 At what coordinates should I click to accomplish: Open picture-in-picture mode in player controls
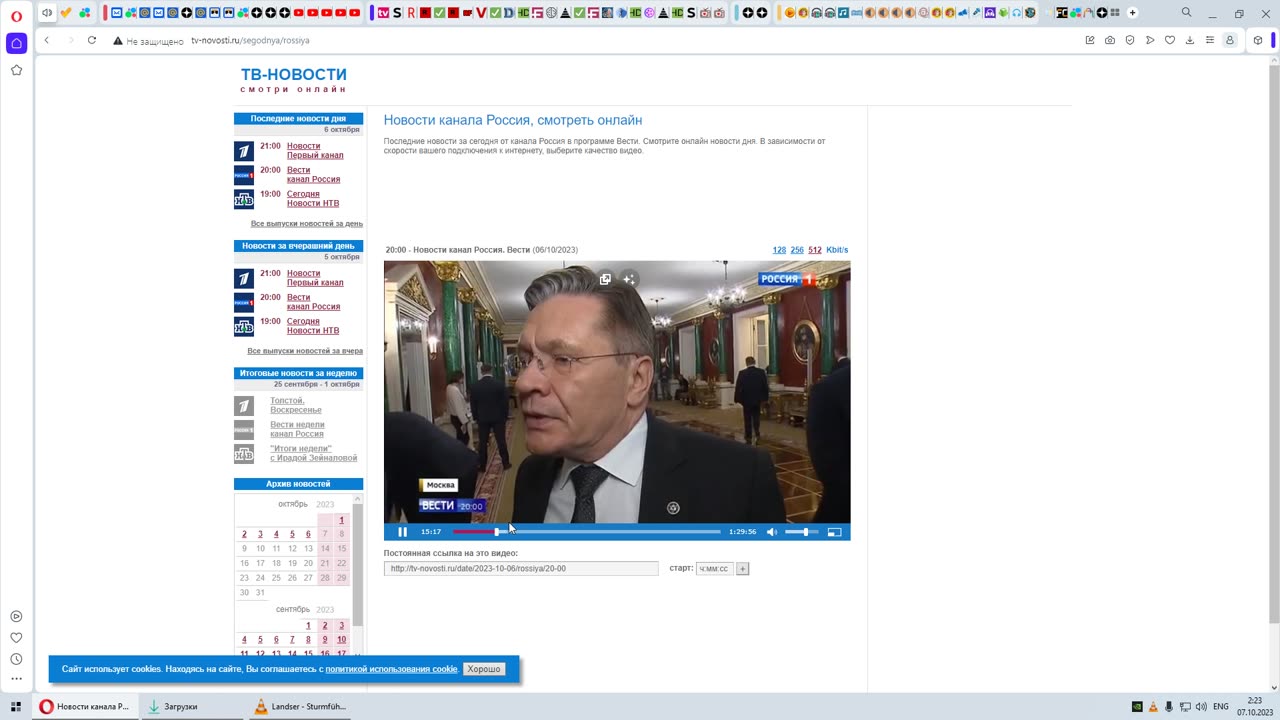click(x=834, y=532)
